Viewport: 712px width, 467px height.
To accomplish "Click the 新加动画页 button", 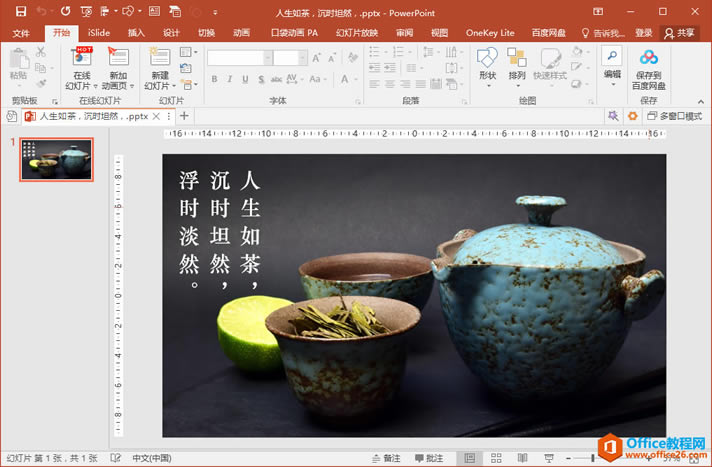I will pos(118,68).
